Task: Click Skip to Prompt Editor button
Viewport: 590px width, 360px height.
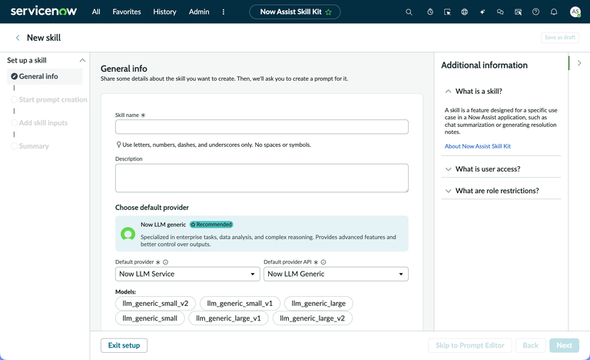Action: coord(470,345)
